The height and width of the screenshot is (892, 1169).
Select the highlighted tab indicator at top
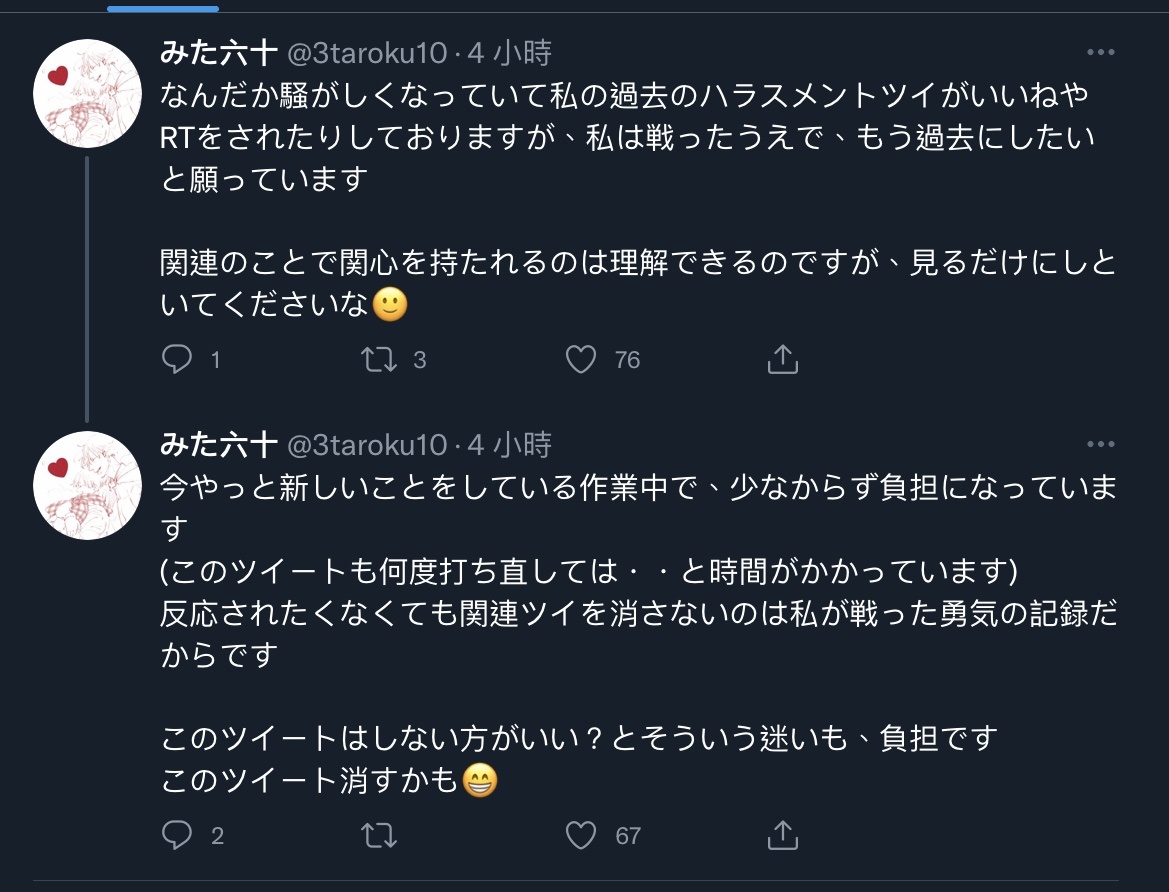pyautogui.click(x=162, y=8)
